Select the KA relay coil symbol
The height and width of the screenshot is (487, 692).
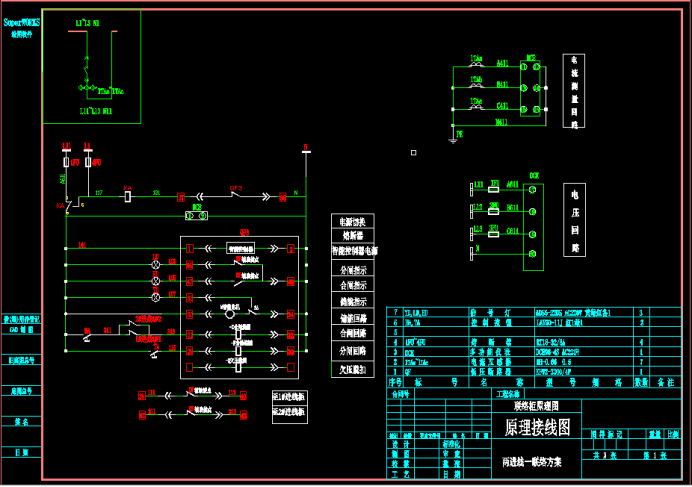click(128, 196)
